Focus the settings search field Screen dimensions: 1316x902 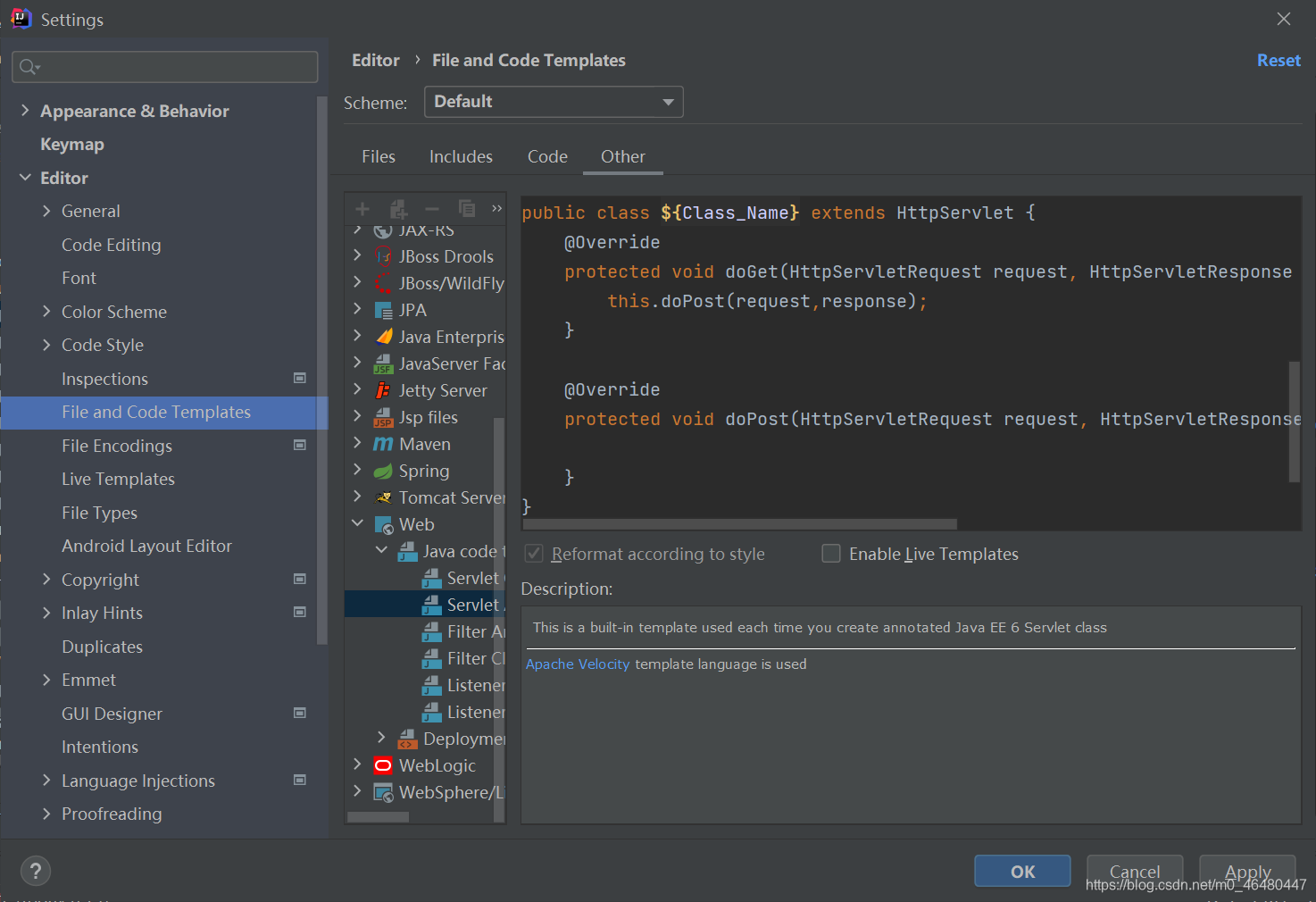(x=165, y=67)
